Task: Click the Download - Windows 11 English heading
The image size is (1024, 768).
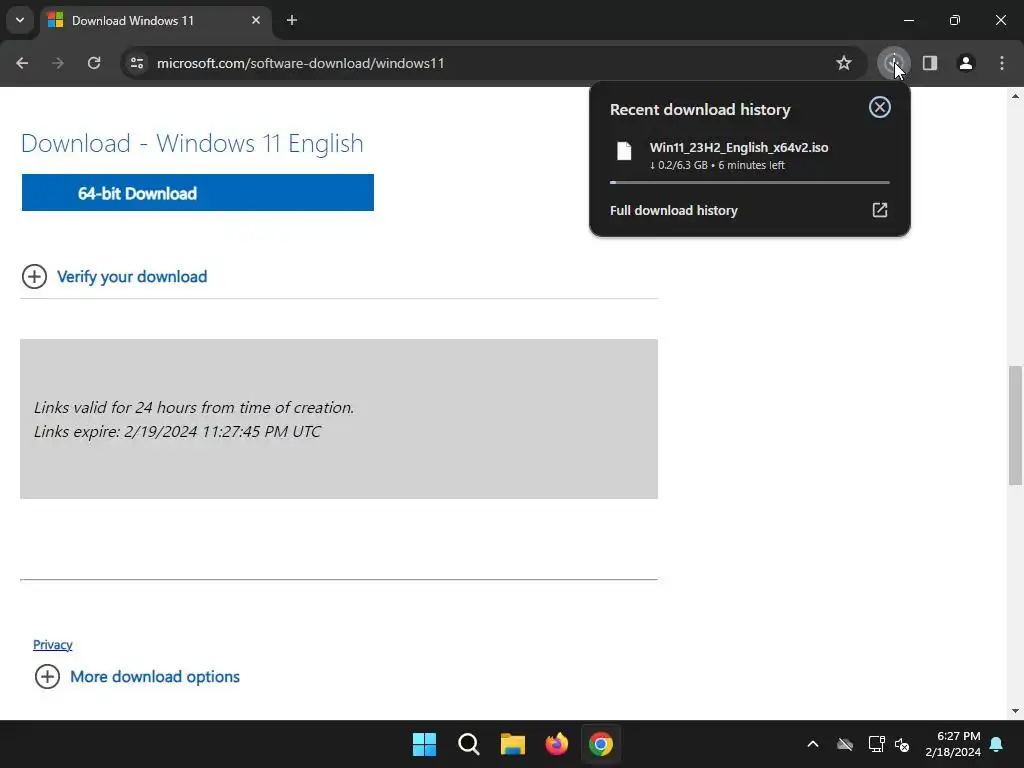Action: [x=192, y=144]
